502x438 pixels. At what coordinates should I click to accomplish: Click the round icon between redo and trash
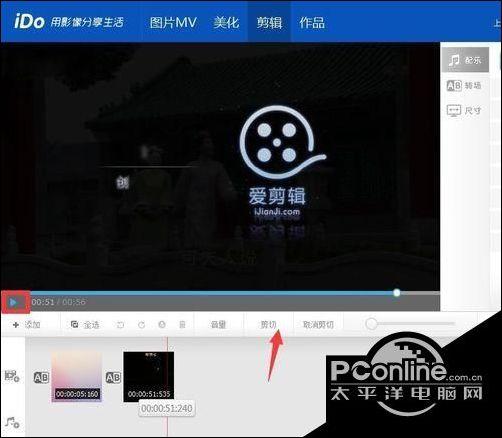pyautogui.click(x=162, y=324)
